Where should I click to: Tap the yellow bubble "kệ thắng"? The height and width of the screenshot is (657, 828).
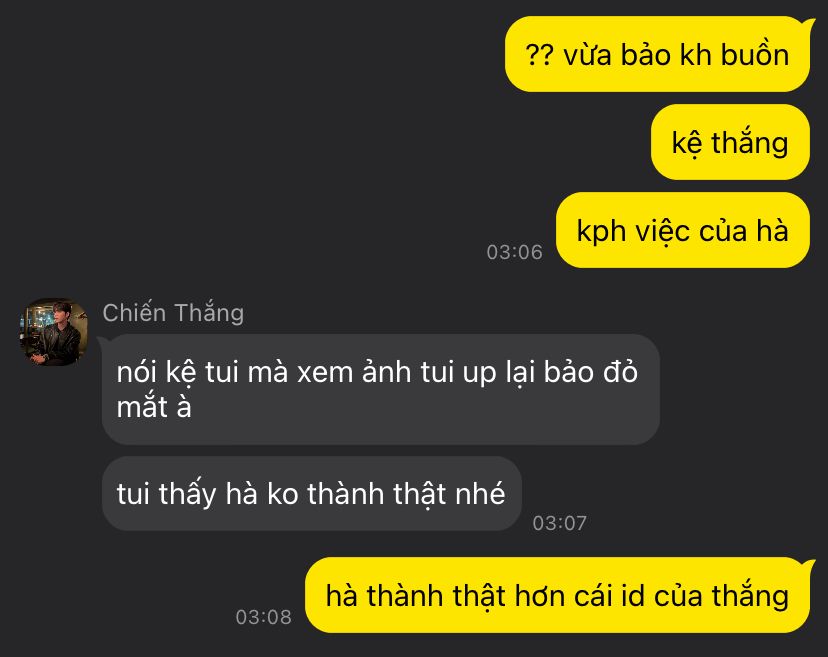(730, 142)
